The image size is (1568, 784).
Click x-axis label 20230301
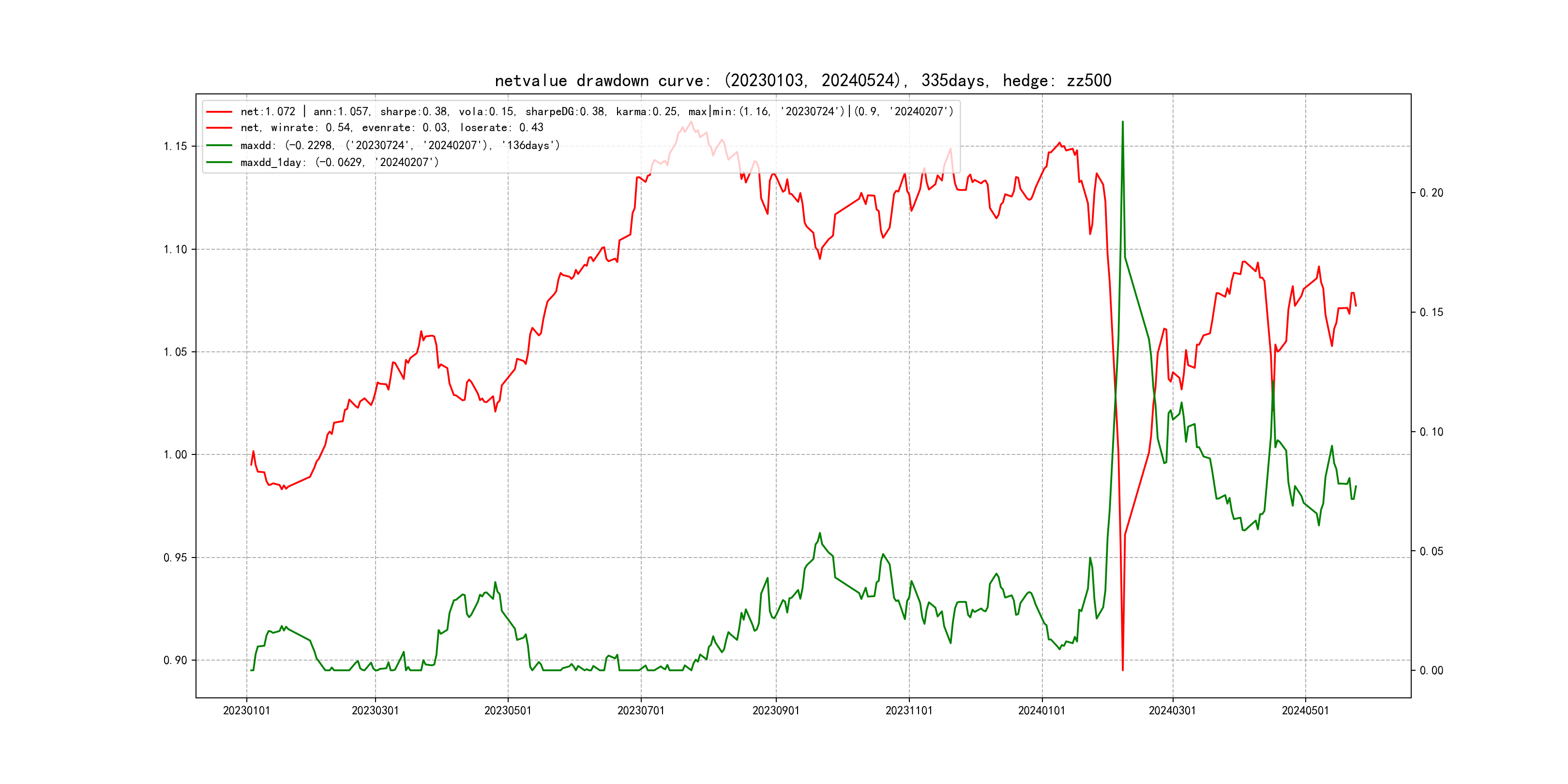pyautogui.click(x=375, y=710)
